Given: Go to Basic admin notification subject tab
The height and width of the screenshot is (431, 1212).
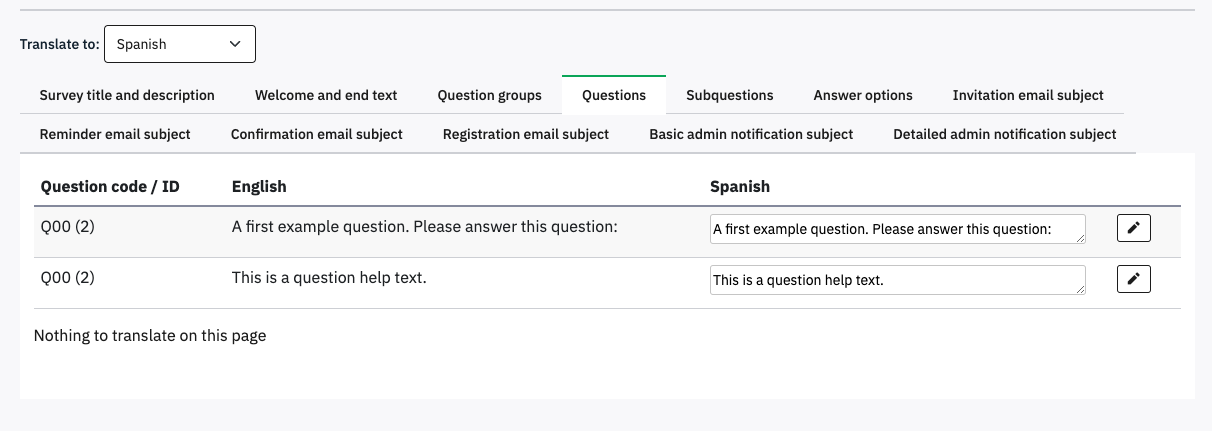Looking at the screenshot, I should pyautogui.click(x=751, y=134).
